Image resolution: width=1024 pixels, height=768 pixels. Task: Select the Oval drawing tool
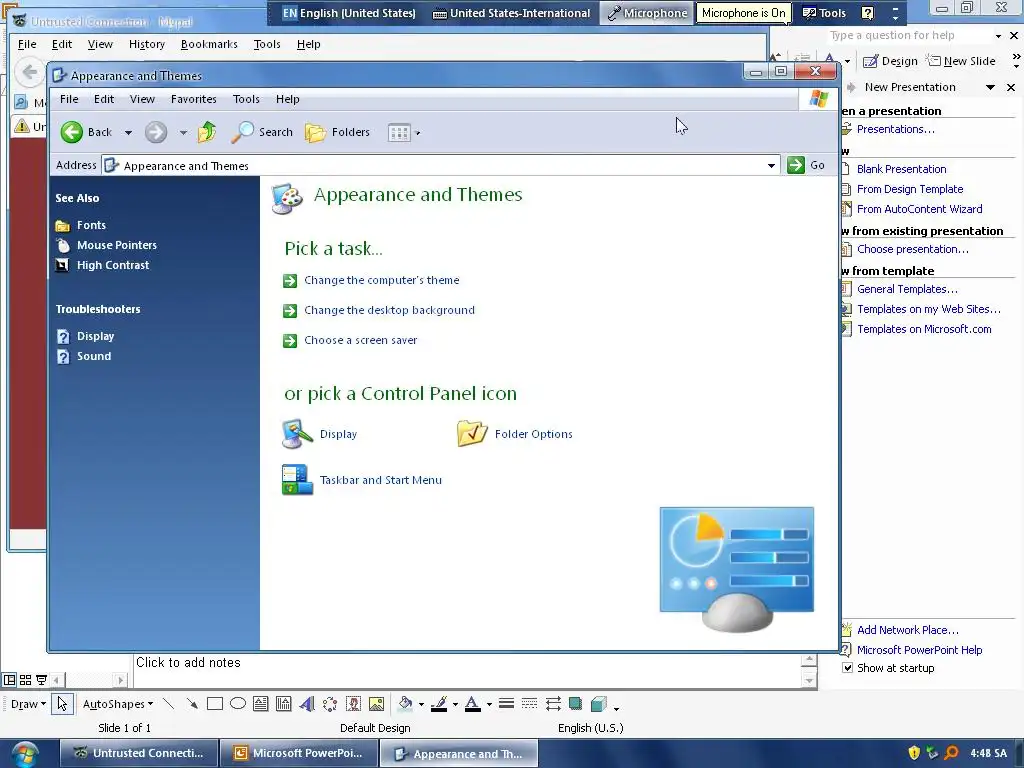tap(238, 704)
